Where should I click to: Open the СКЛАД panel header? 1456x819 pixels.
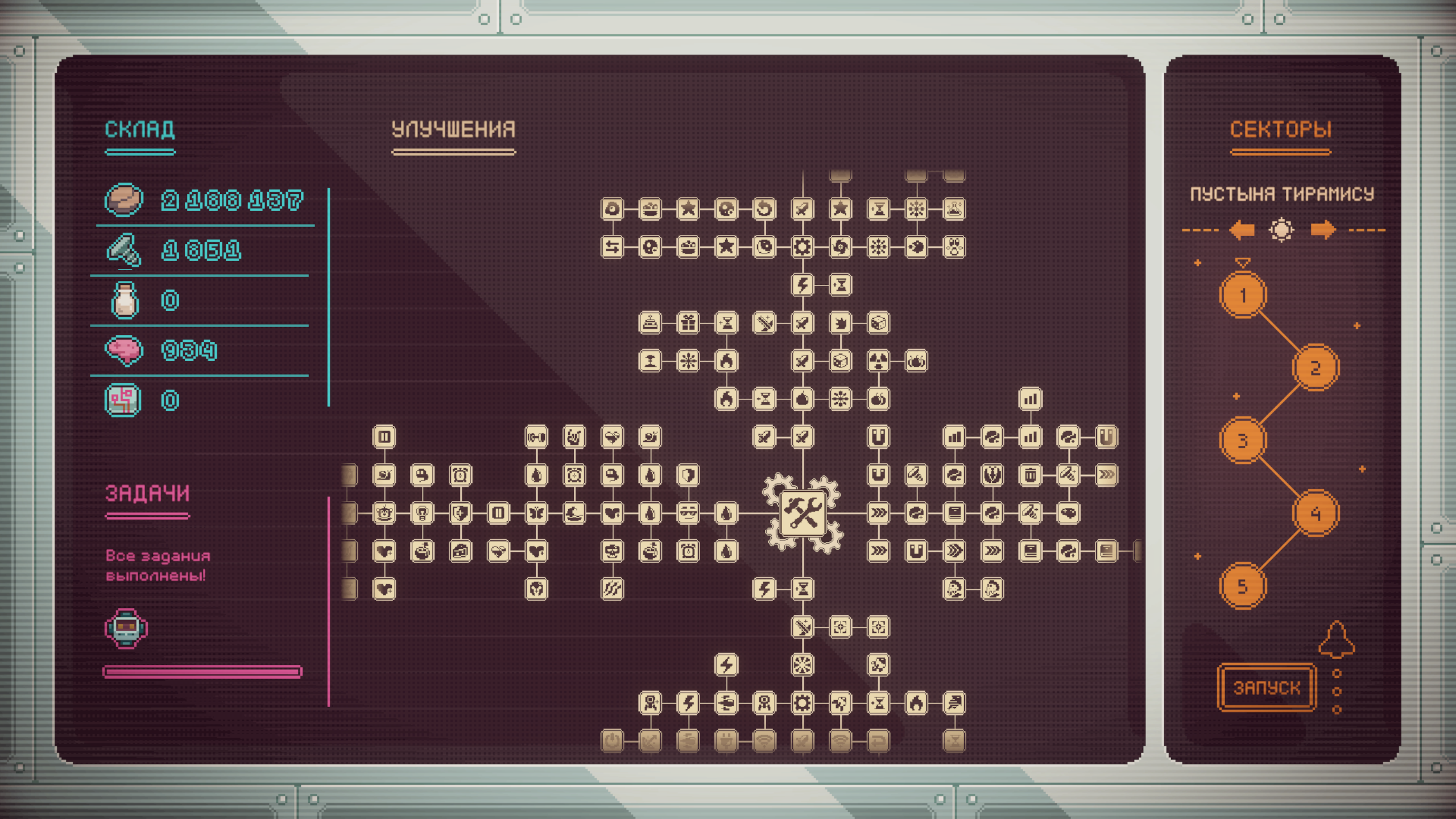[140, 130]
